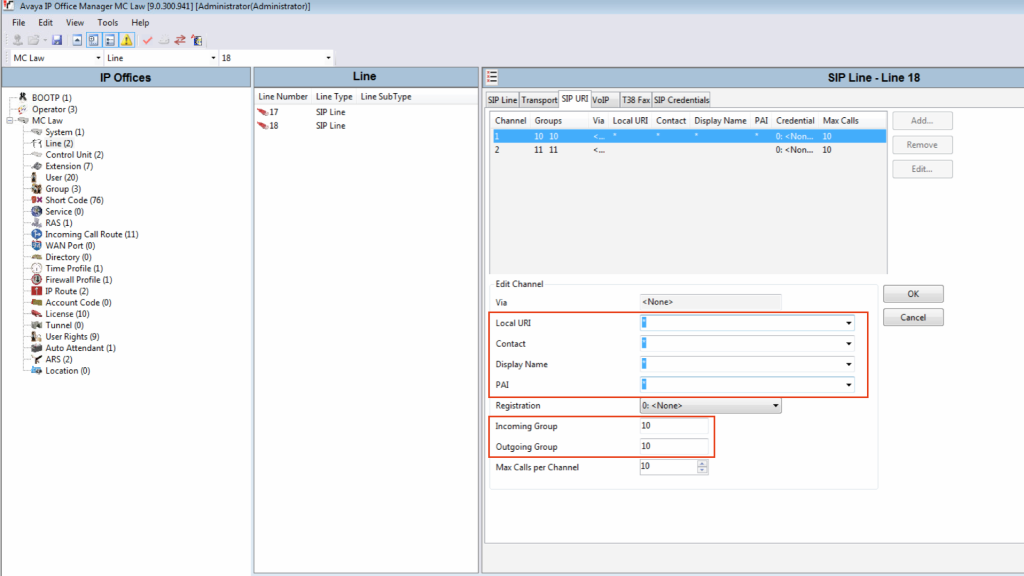Click the Voicemail Pro toolbar icon
1024x576 pixels.
[197, 40]
